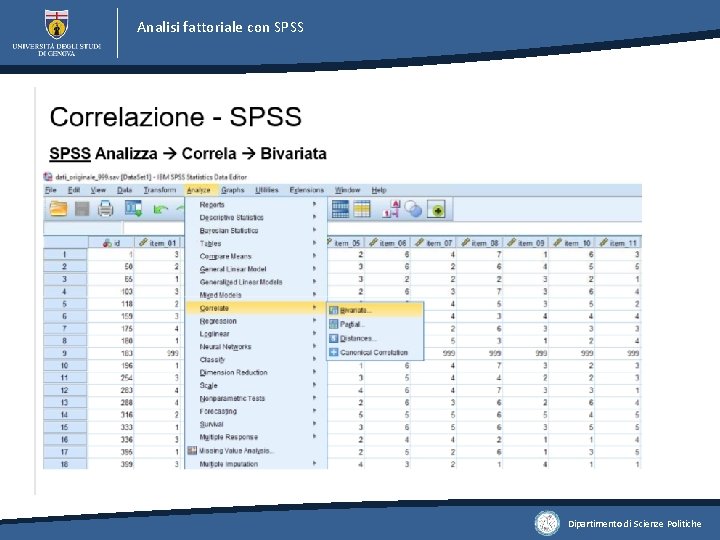This screenshot has height=540, width=720.
Task: Select Correlate in the Analyze menu
Action: [256, 308]
